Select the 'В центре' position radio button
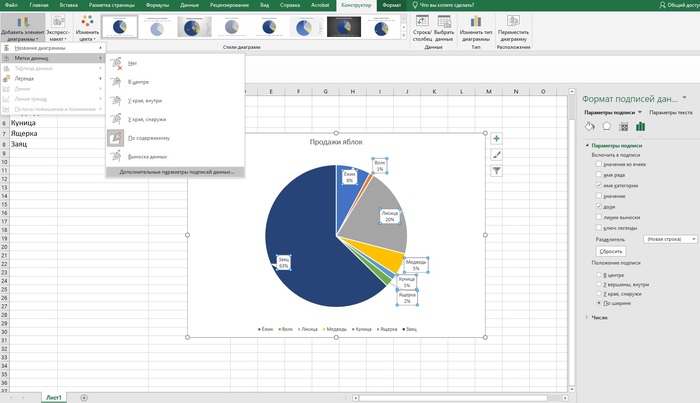This screenshot has width=700, height=403. (598, 273)
